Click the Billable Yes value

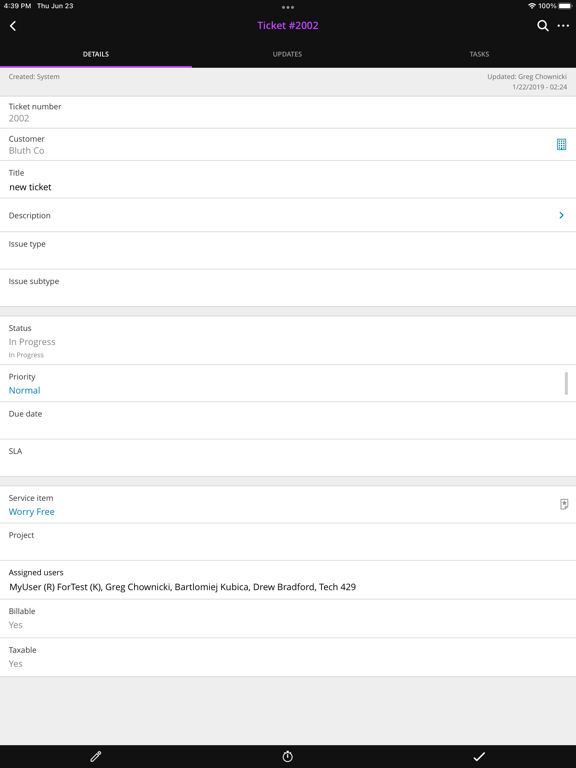pos(15,625)
